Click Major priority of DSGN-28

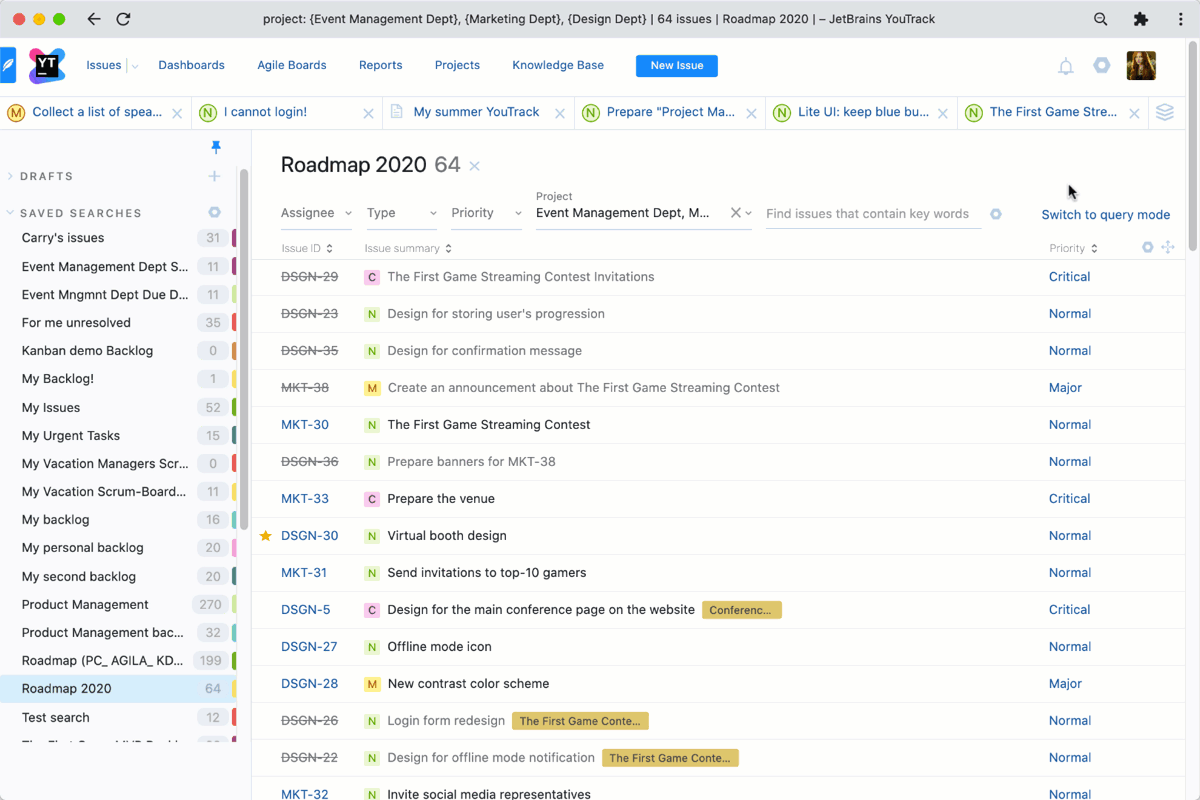tap(1065, 684)
